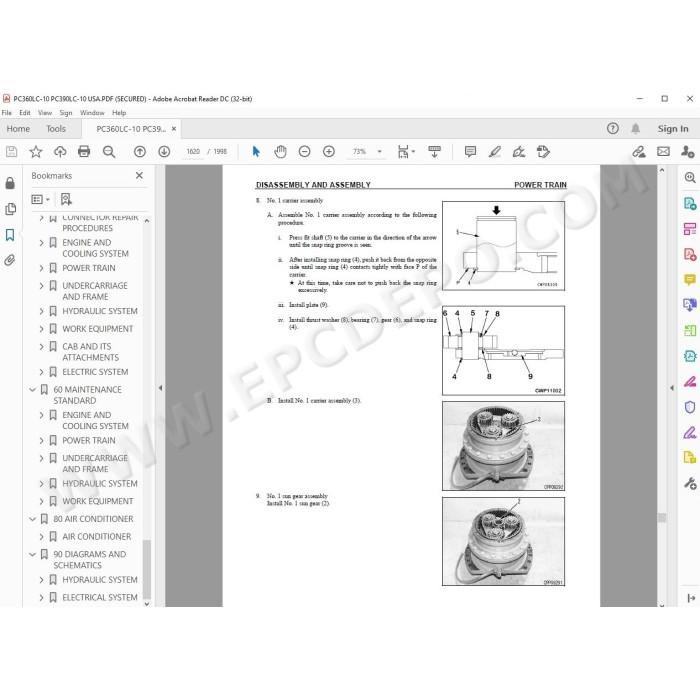
Task: Collapse the right tools pane arrow
Action: 672,388
